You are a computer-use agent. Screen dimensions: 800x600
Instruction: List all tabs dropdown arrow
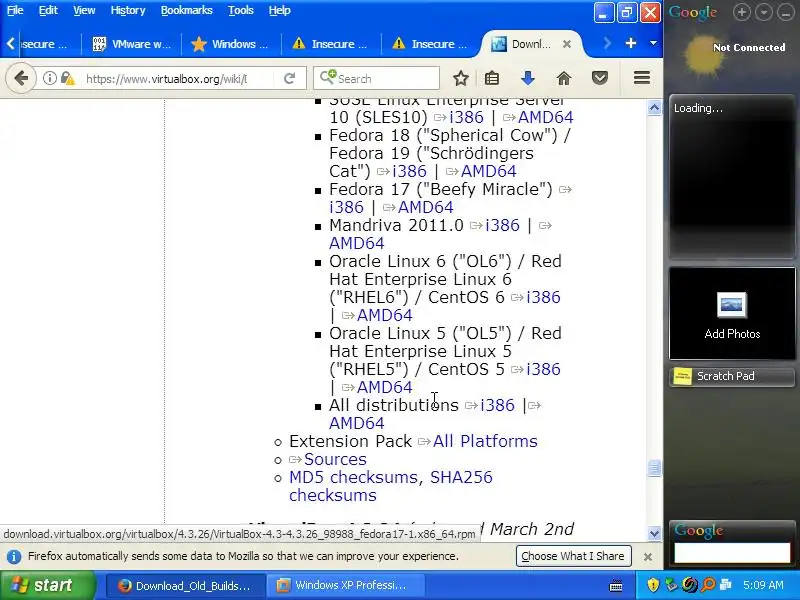(x=653, y=43)
